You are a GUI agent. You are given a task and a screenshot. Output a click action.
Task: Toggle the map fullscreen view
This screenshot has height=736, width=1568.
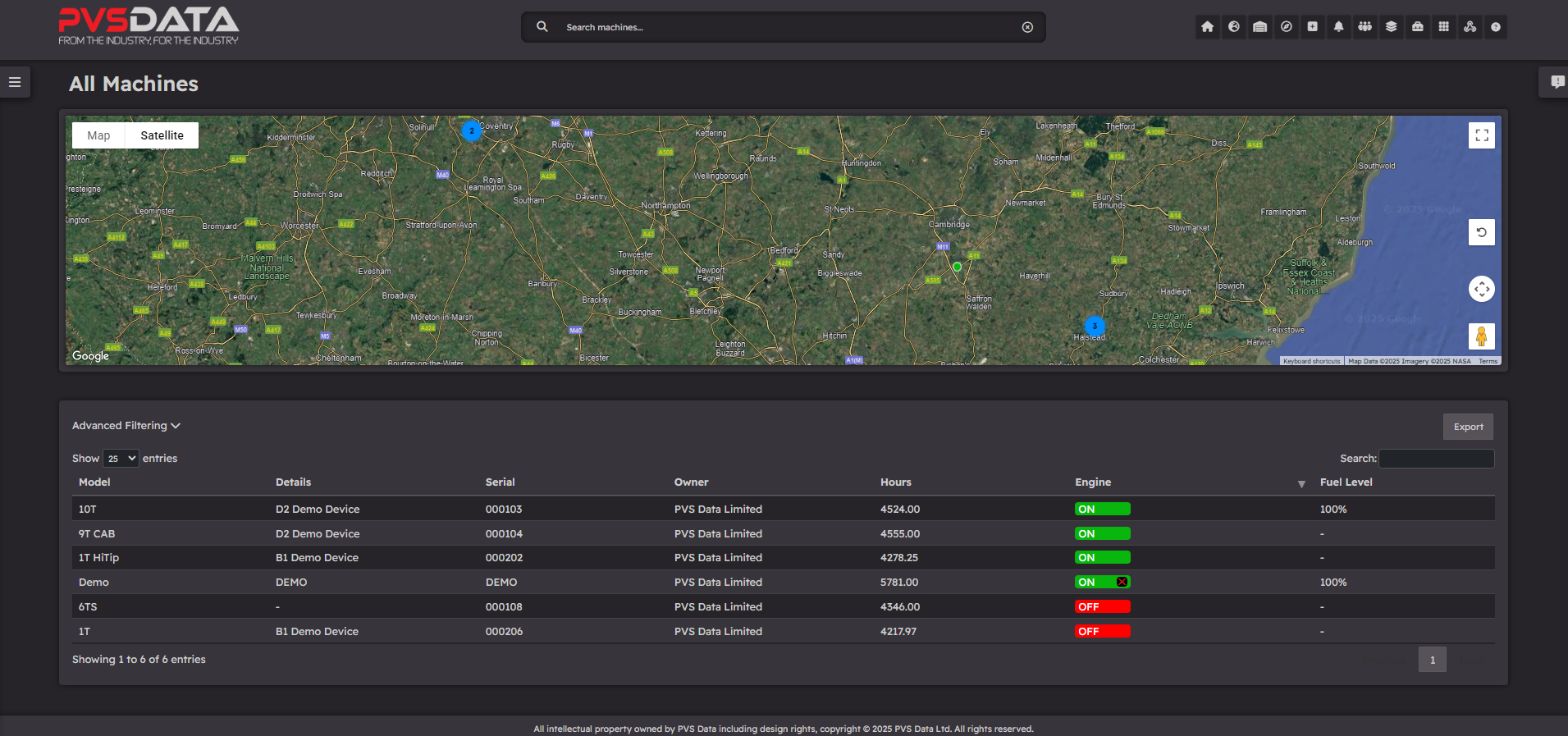pos(1481,135)
